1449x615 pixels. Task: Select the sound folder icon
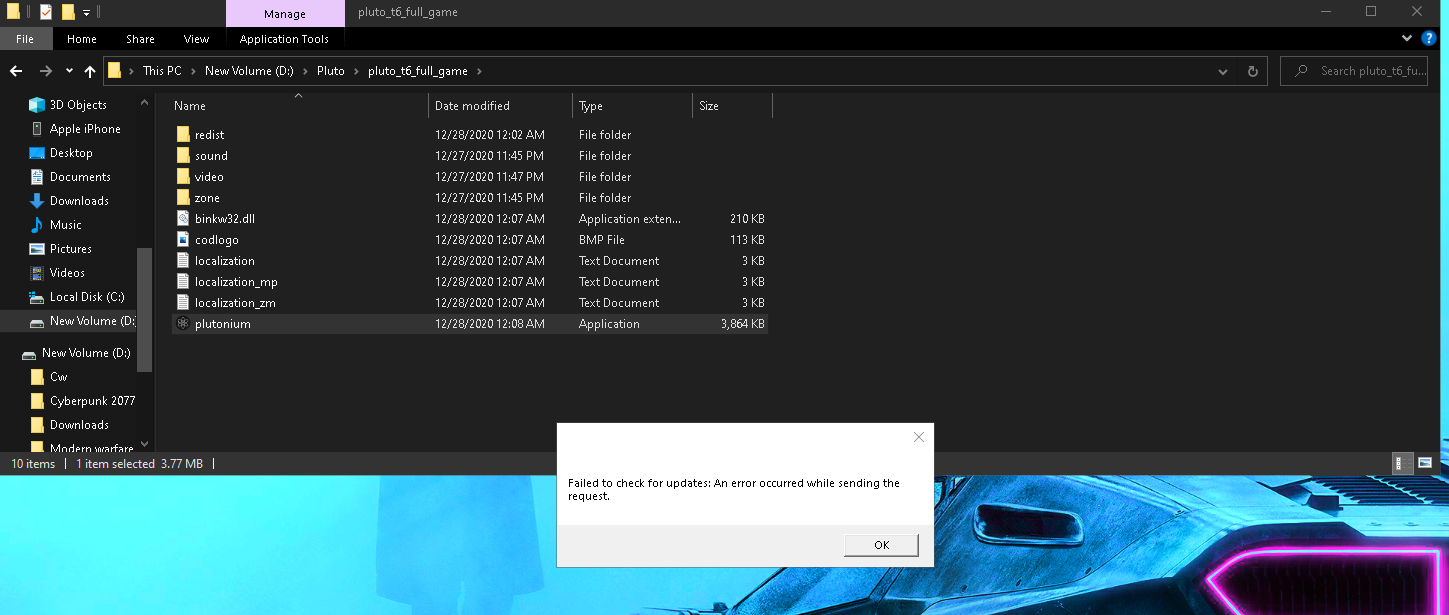pyautogui.click(x=183, y=156)
